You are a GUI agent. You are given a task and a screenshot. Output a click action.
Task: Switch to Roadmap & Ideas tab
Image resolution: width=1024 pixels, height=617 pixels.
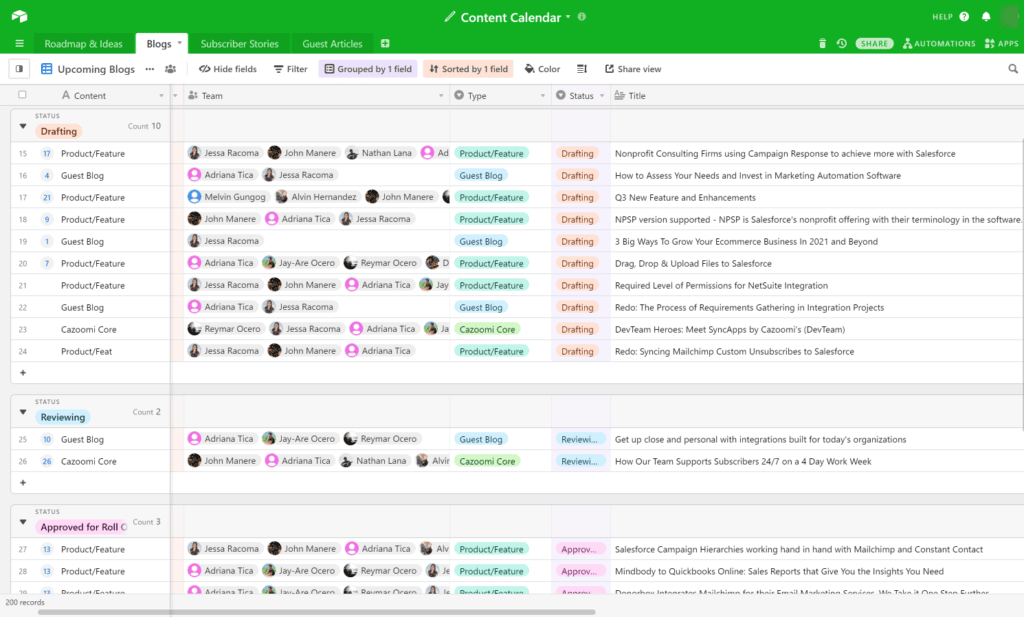click(84, 44)
